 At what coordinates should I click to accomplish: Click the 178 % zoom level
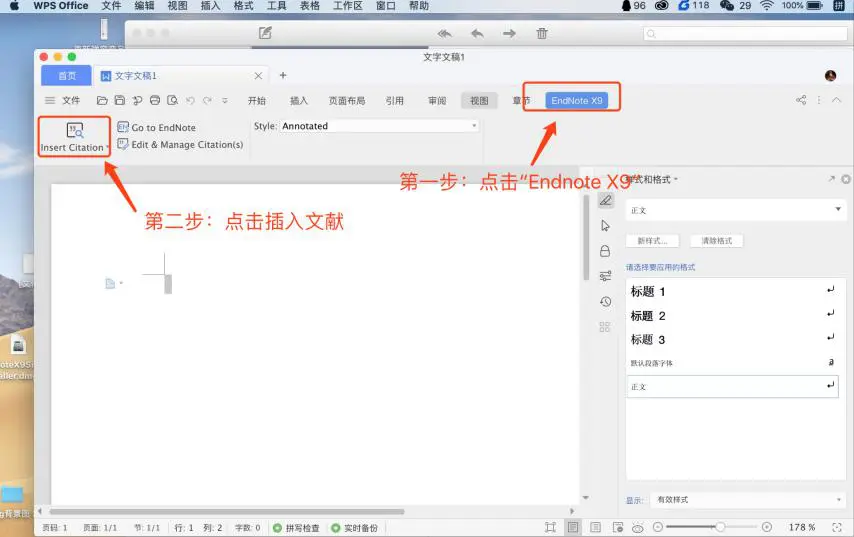click(802, 527)
